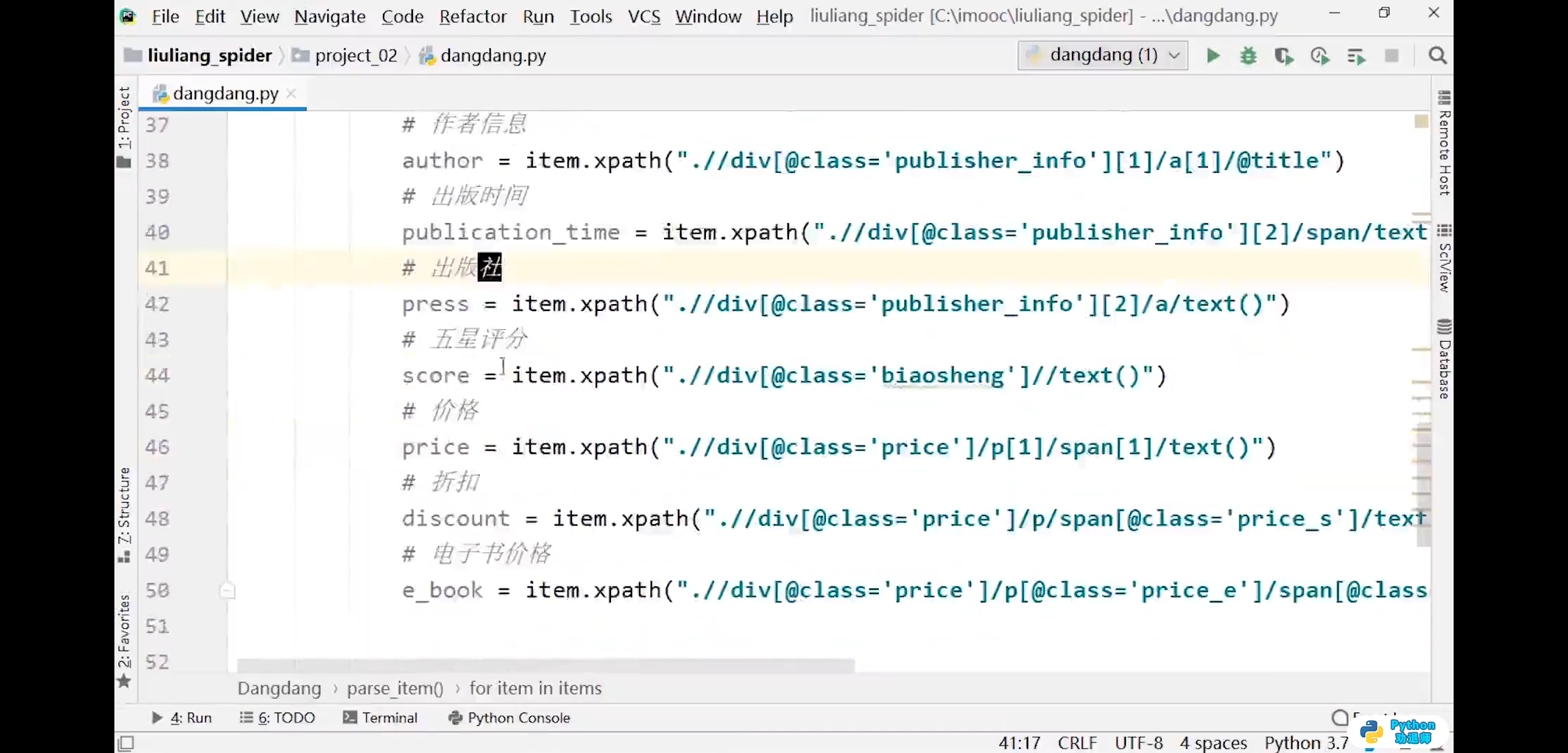Click the concurrency diagram toolbar icon
The image size is (1568, 753).
coord(1356,56)
